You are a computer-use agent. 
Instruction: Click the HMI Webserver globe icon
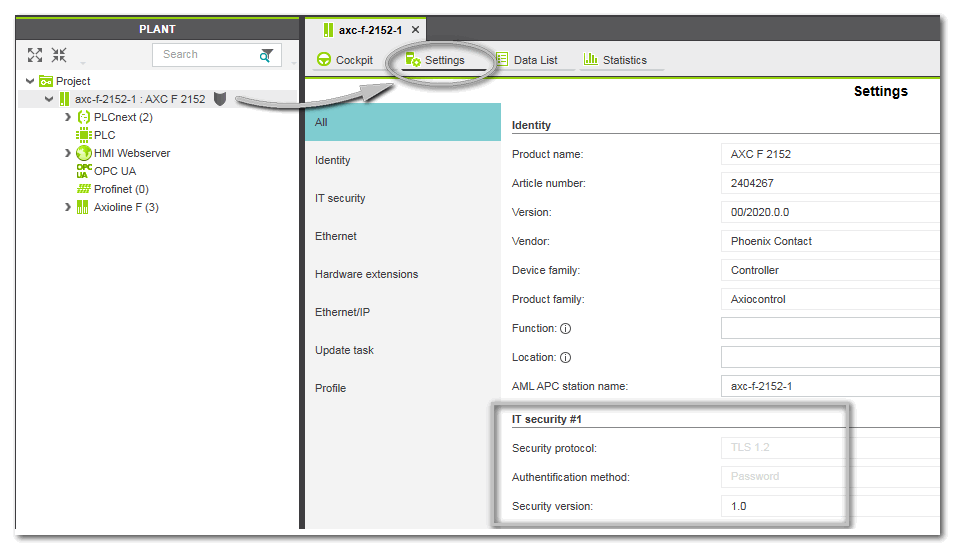point(84,153)
